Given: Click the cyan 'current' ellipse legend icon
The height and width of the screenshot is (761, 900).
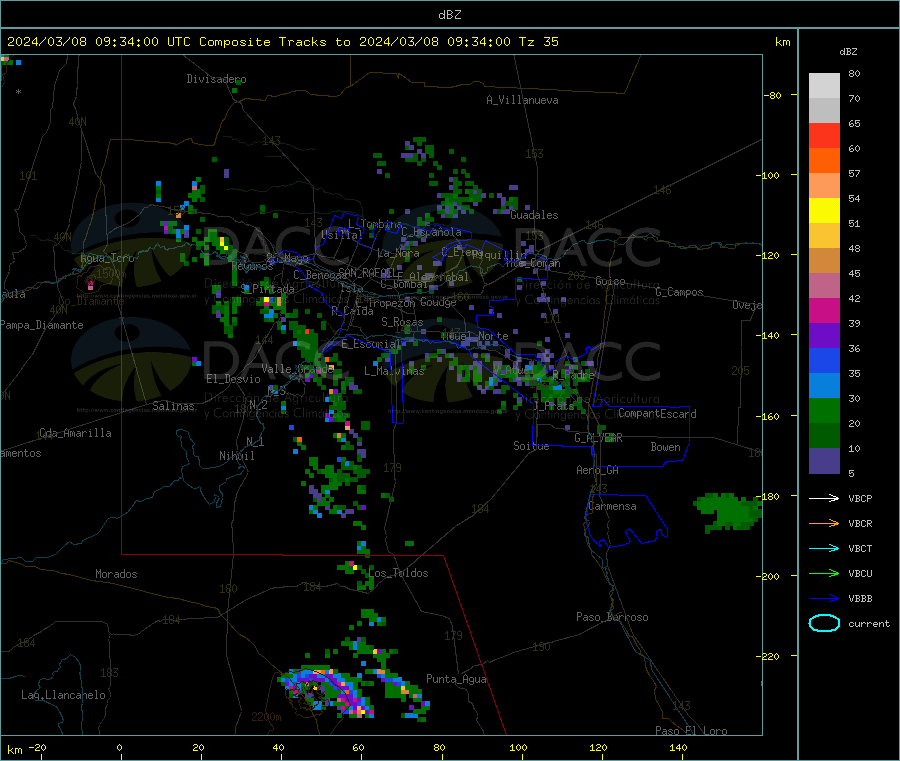Looking at the screenshot, I should pos(824,623).
